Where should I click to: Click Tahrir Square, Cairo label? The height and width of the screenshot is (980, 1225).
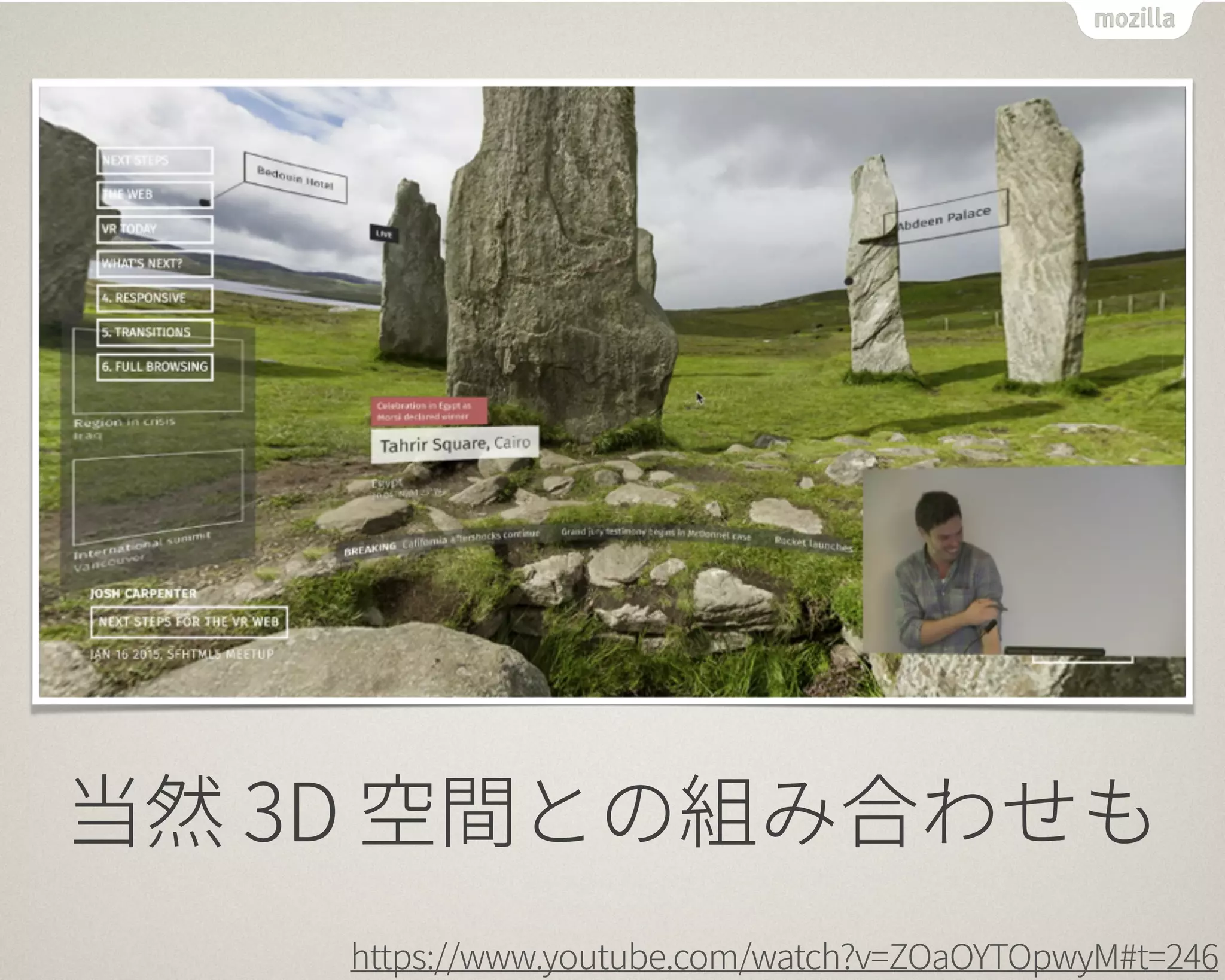point(455,444)
